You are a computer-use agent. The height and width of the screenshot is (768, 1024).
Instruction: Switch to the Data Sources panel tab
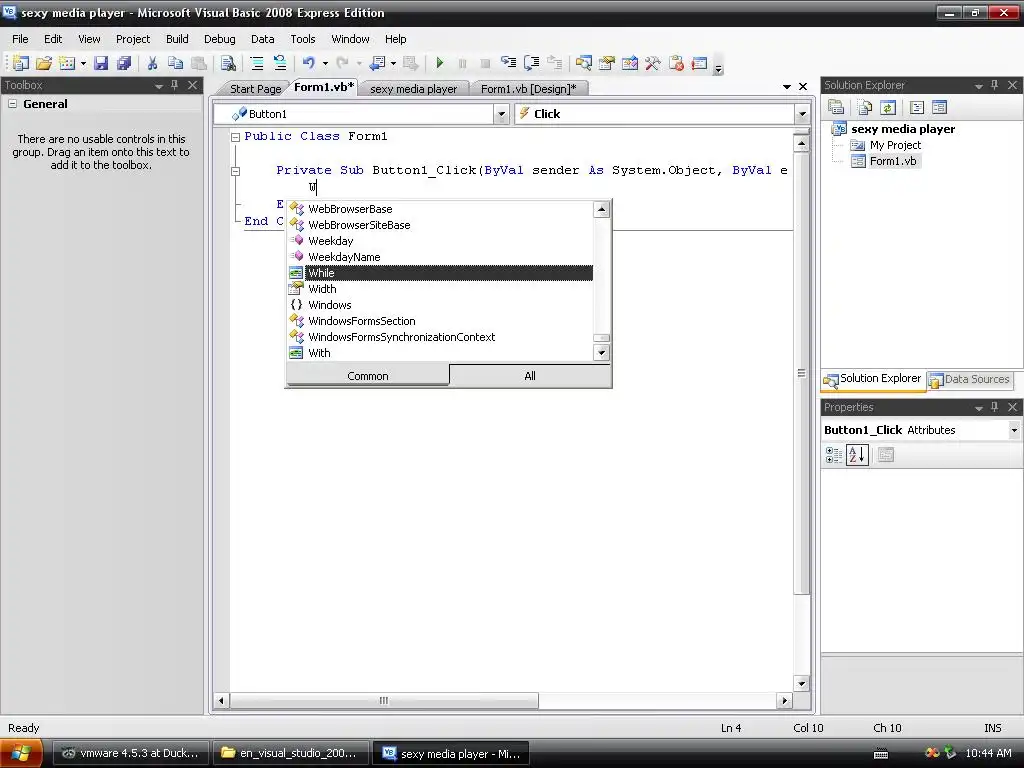pyautogui.click(x=970, y=379)
